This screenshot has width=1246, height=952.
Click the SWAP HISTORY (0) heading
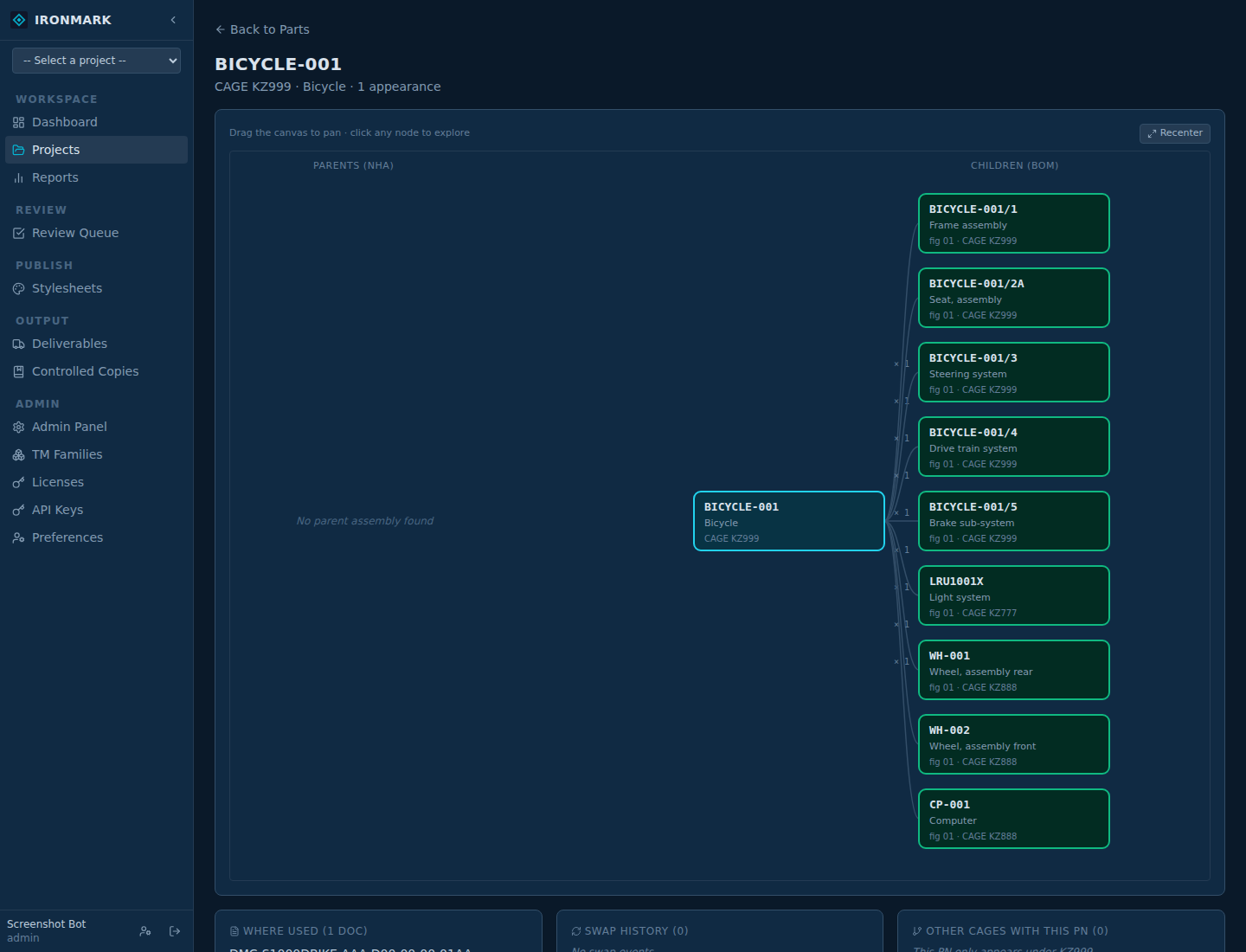pos(637,931)
